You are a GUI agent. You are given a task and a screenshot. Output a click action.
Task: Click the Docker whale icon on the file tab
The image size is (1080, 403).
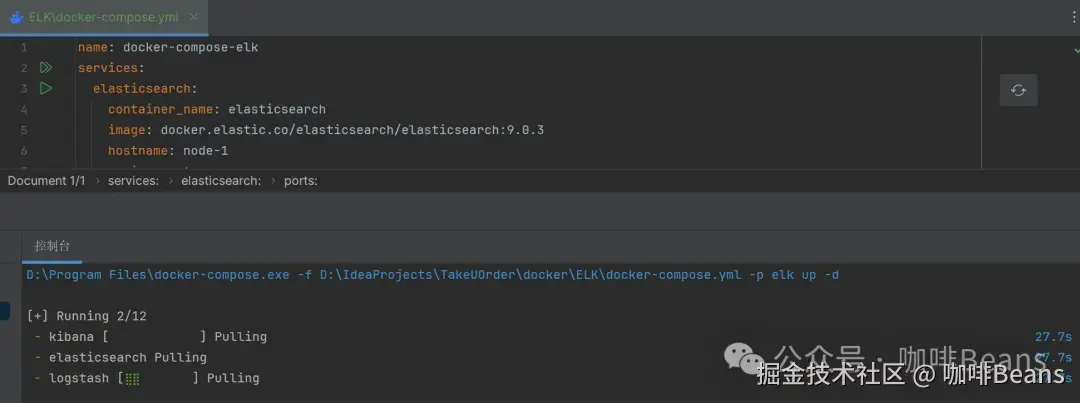click(16, 17)
